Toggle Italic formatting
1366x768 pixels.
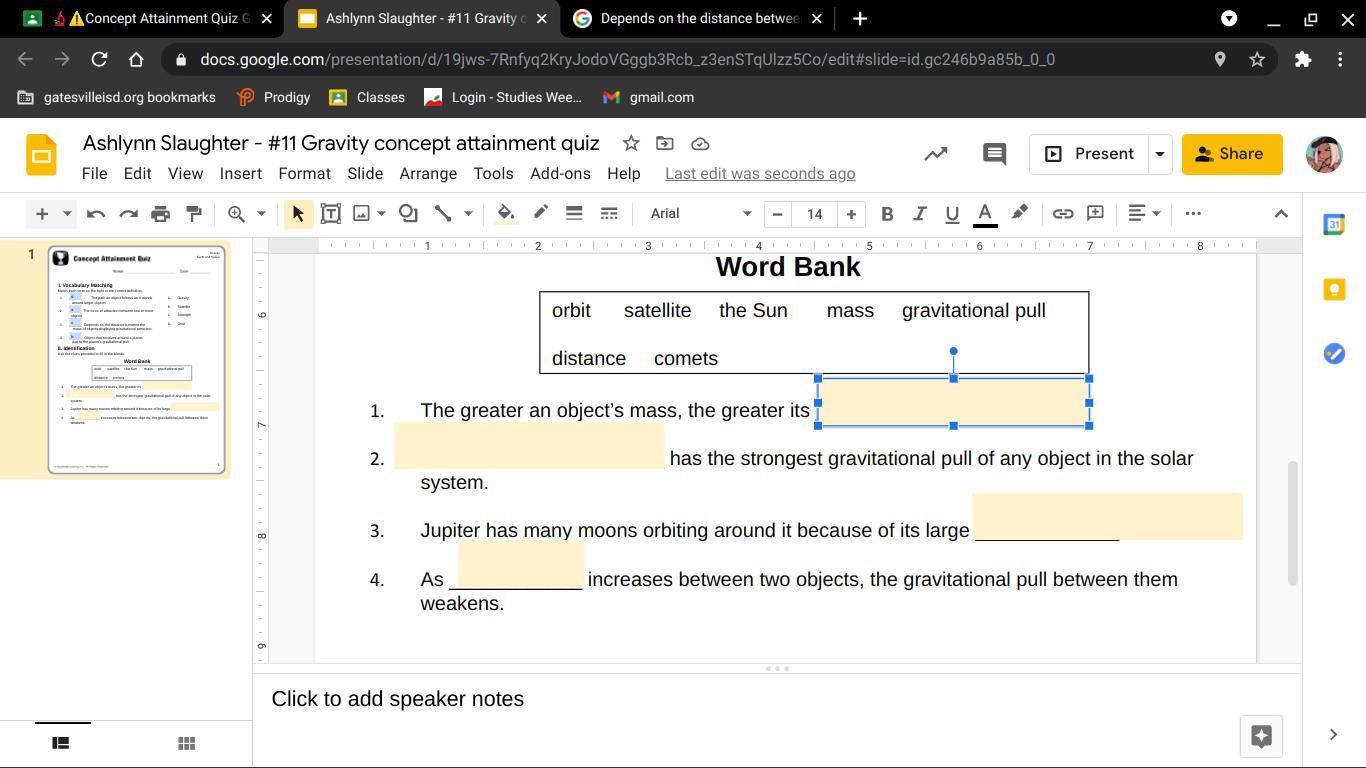pyautogui.click(x=919, y=213)
